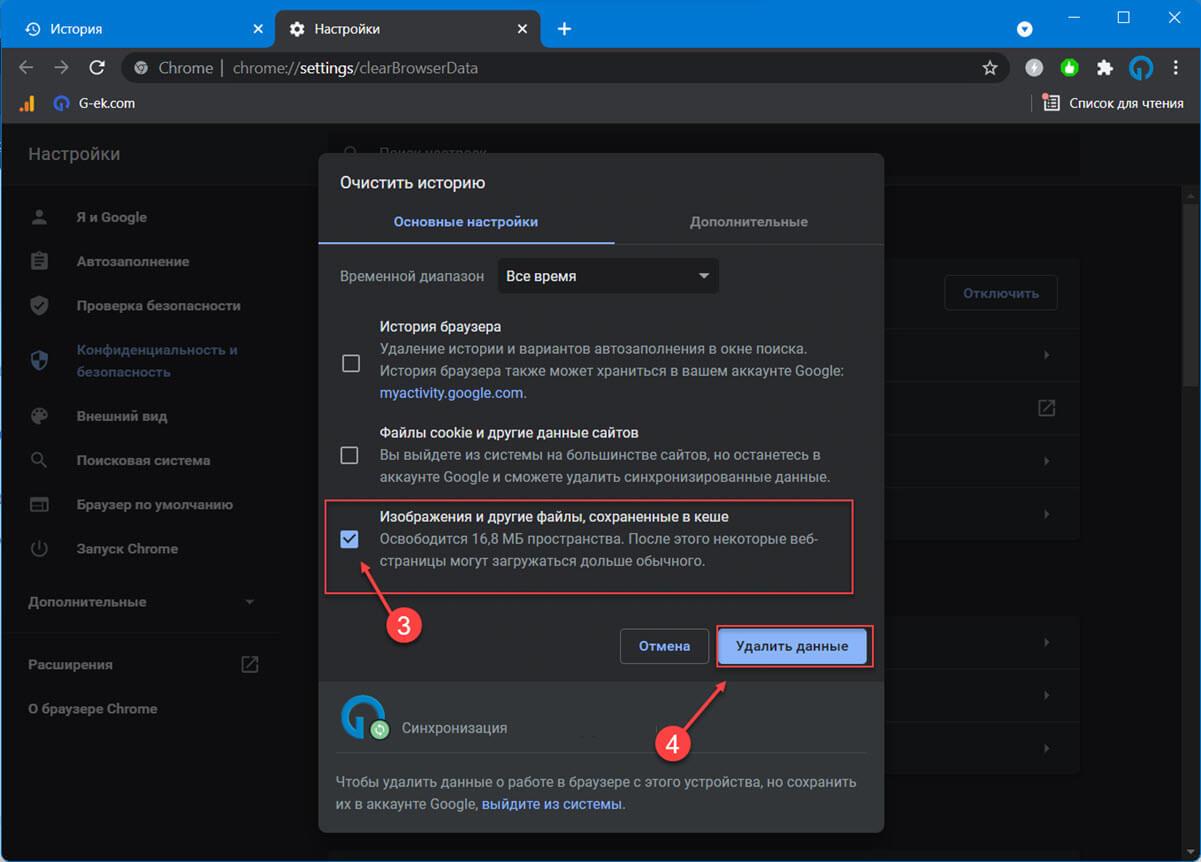Click the gray lightning extension icon
The width and height of the screenshot is (1201, 862).
click(1034, 68)
